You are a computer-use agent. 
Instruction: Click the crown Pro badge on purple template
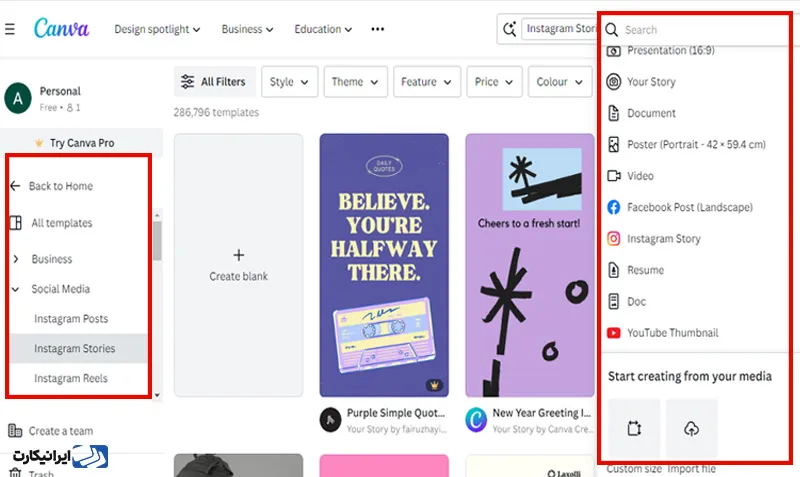pyautogui.click(x=434, y=385)
